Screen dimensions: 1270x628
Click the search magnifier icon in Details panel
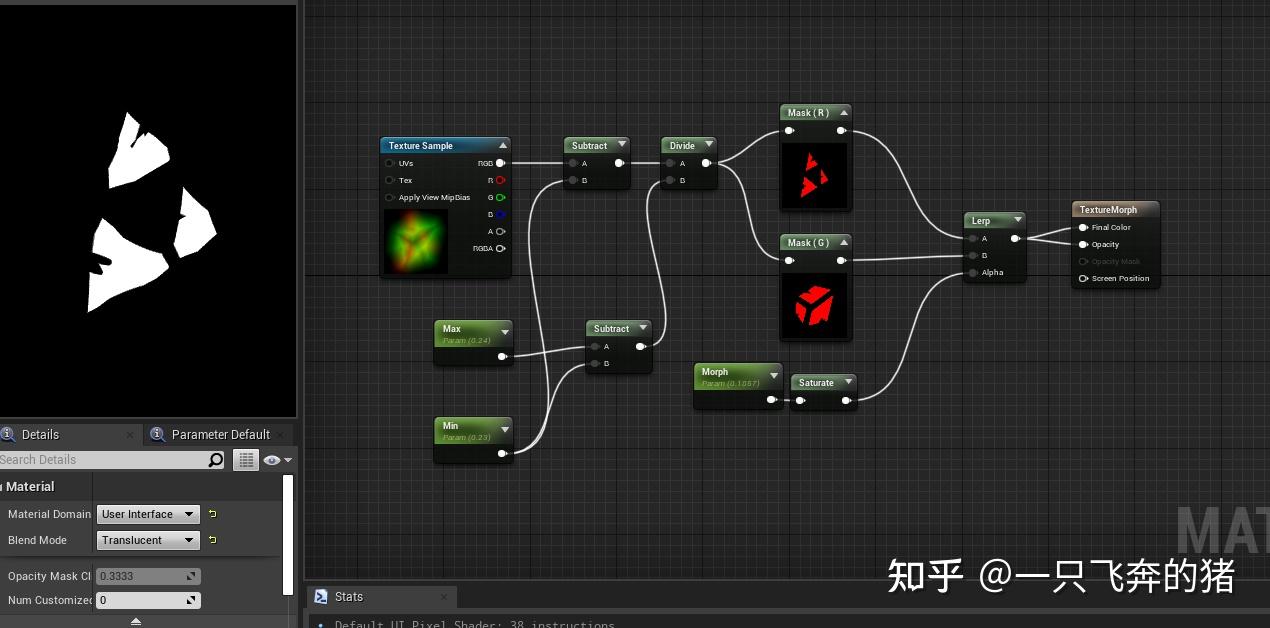(214, 459)
